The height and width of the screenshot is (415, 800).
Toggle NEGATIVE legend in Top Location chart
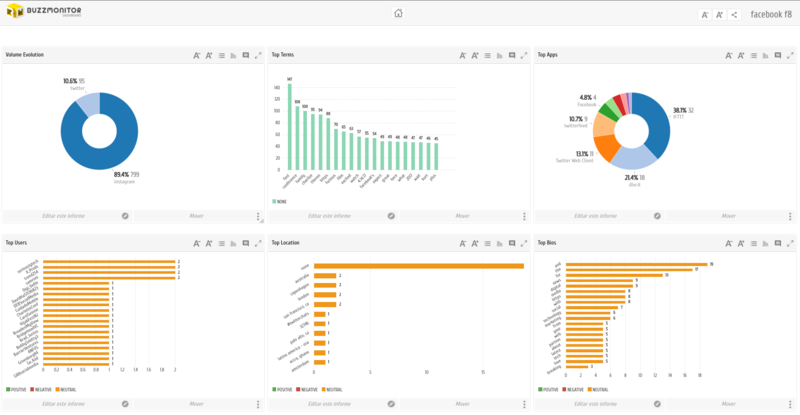coord(307,389)
